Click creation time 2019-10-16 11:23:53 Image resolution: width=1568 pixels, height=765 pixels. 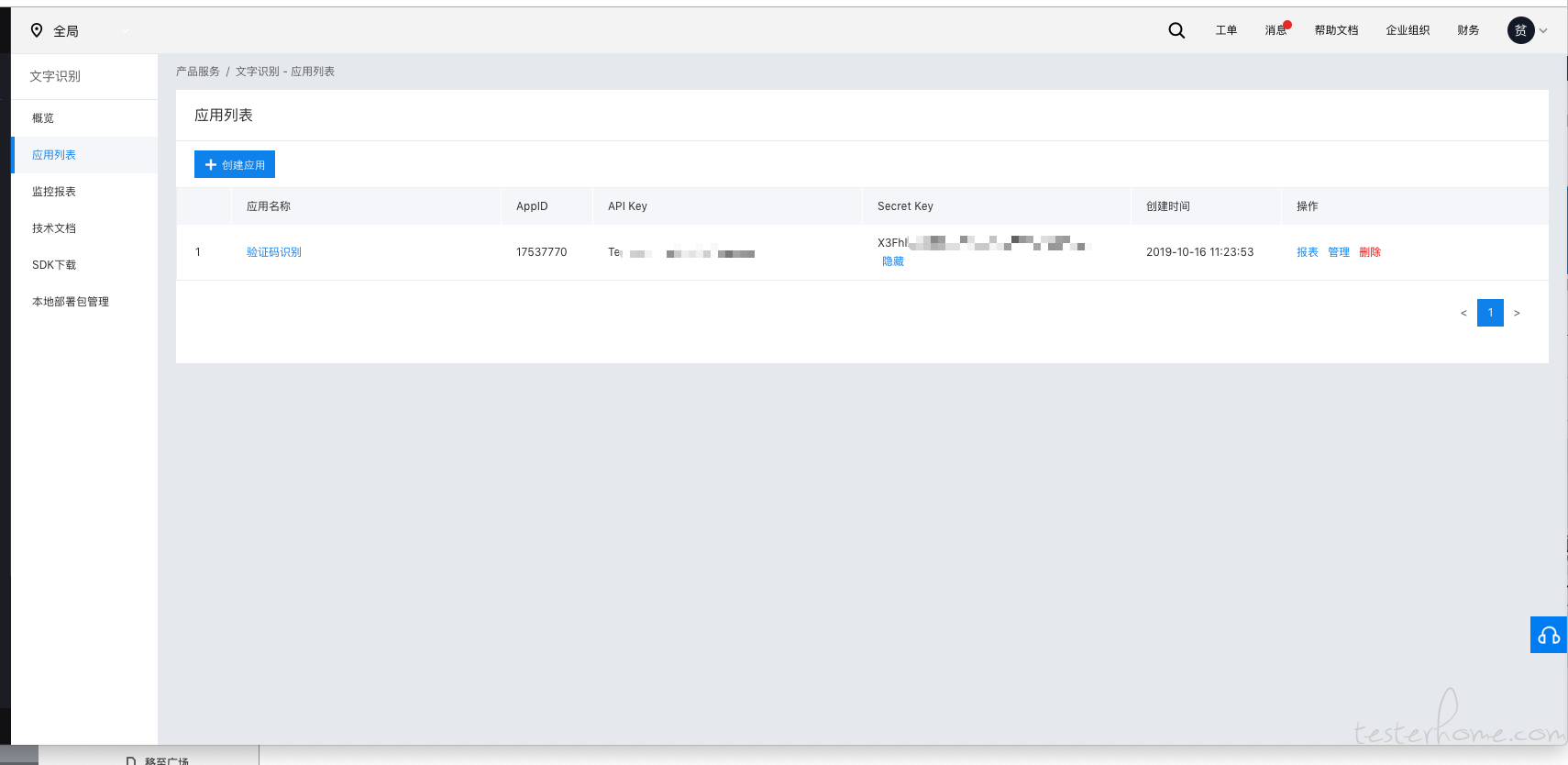(x=1199, y=252)
